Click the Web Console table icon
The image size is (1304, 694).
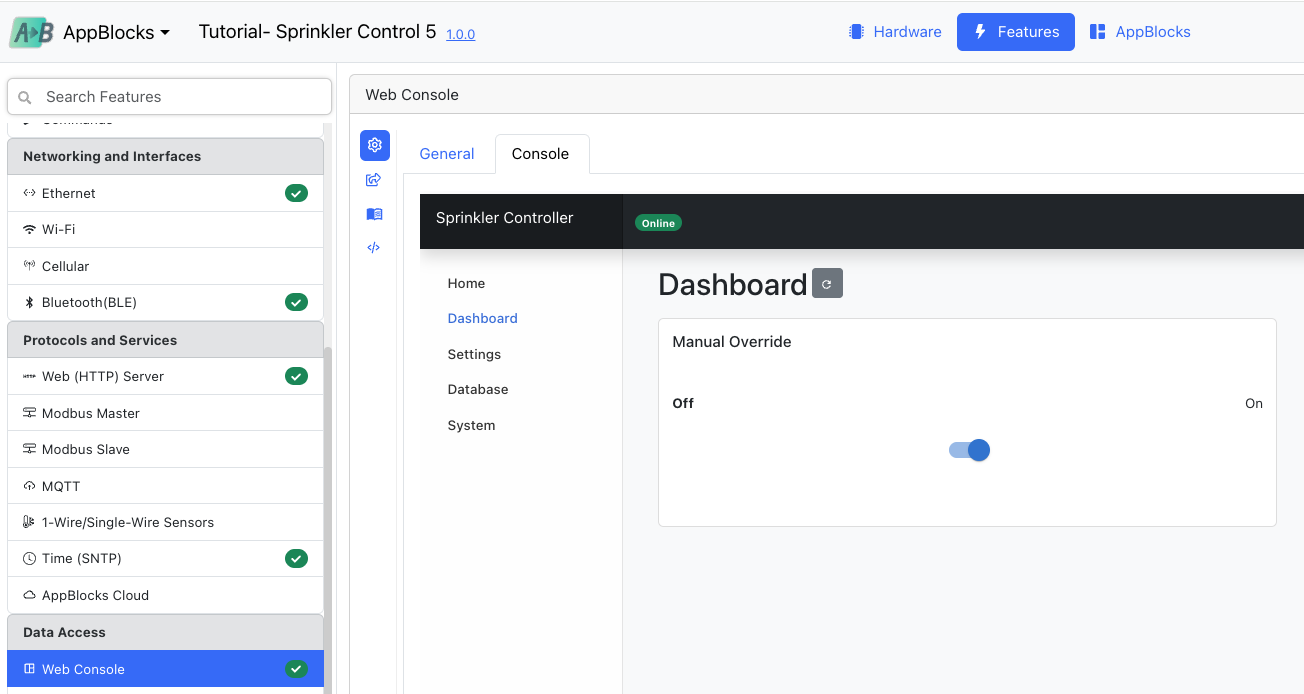pyautogui.click(x=29, y=669)
